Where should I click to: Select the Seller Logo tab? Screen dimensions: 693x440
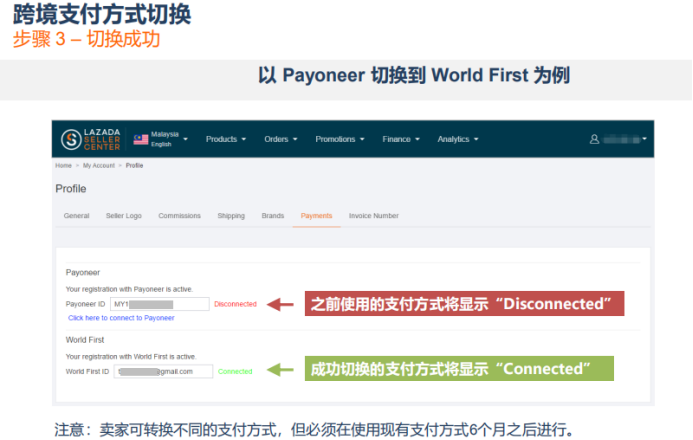tap(123, 216)
